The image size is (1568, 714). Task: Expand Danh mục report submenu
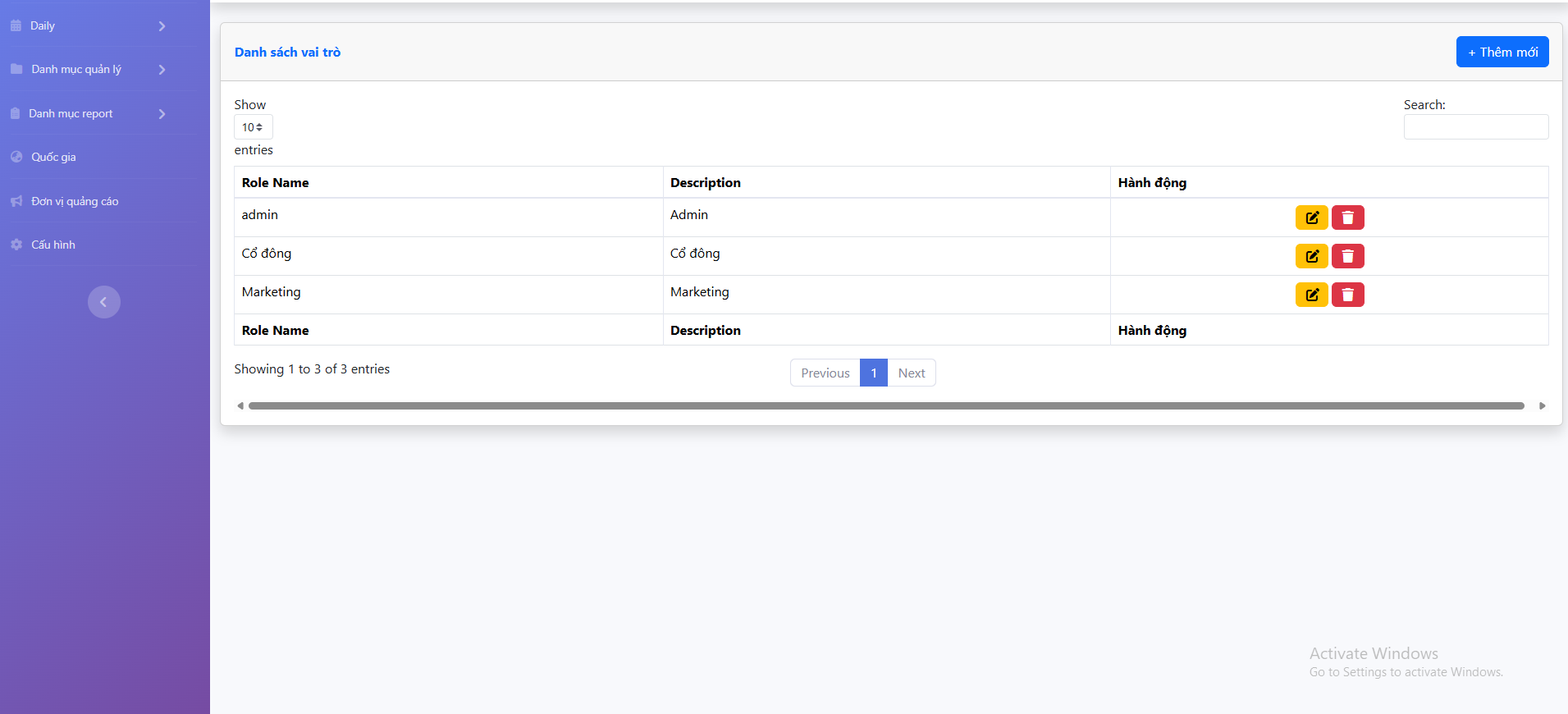pyautogui.click(x=162, y=114)
